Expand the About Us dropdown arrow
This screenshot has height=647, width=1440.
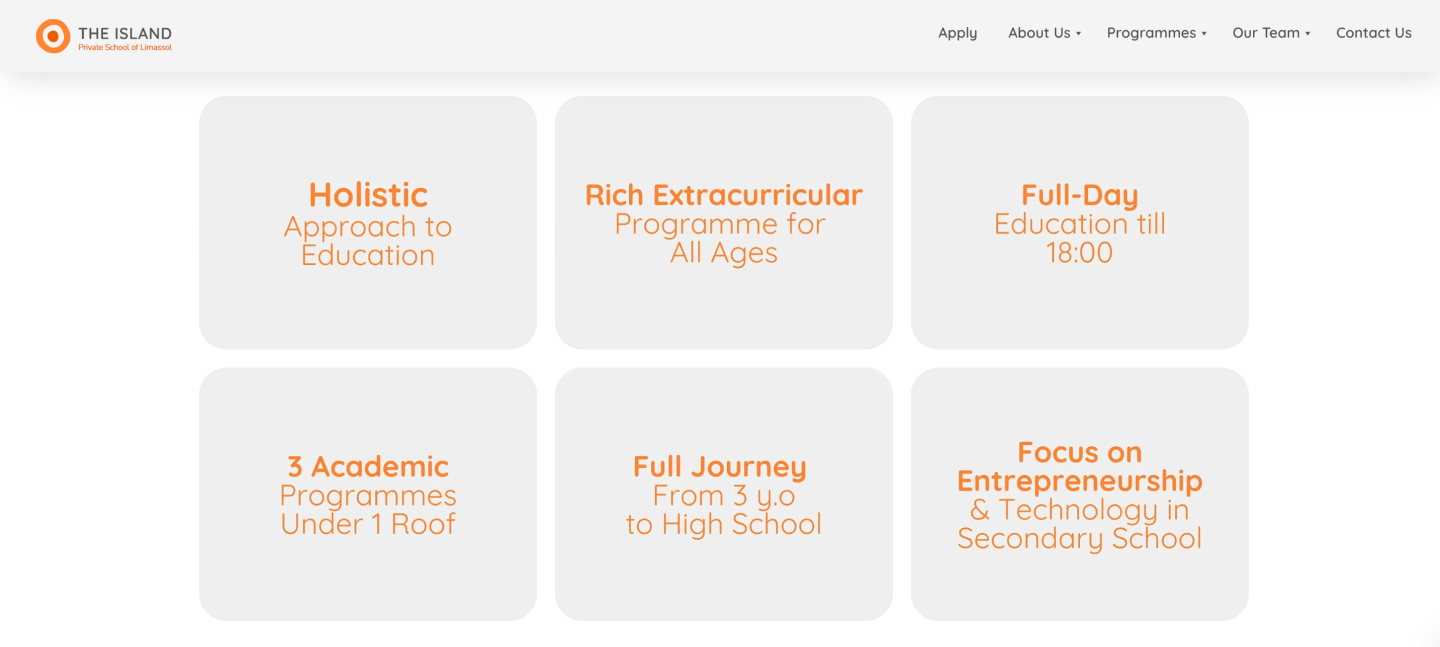click(1079, 34)
